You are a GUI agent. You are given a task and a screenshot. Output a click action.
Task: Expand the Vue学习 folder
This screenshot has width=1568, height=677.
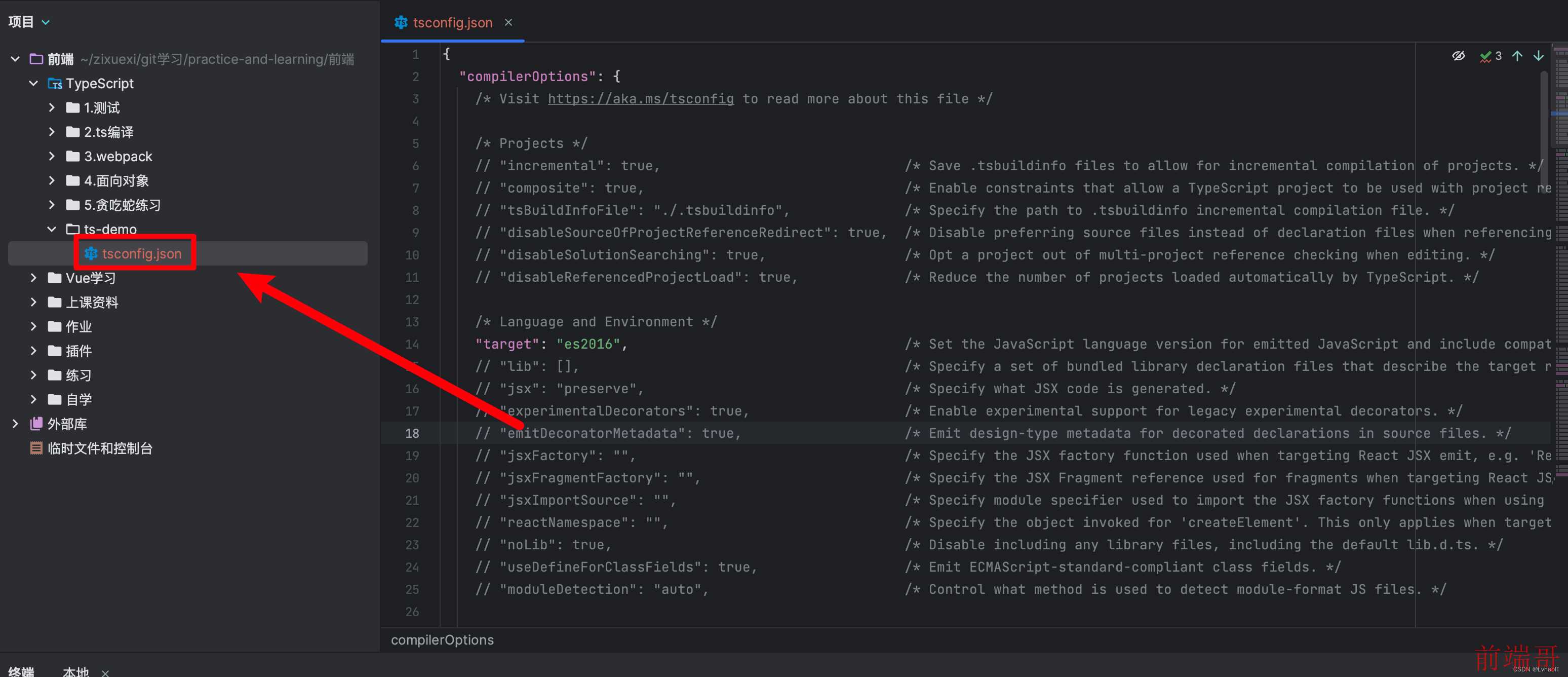pyautogui.click(x=33, y=278)
